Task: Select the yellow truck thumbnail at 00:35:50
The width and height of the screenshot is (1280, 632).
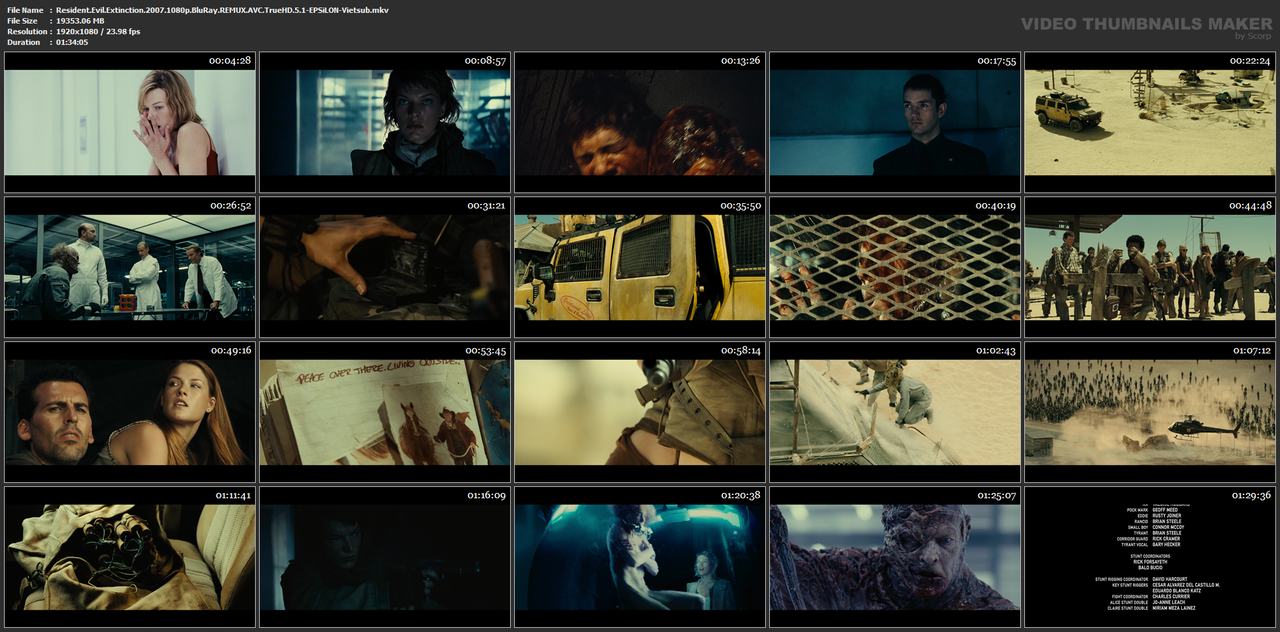Action: click(640, 267)
